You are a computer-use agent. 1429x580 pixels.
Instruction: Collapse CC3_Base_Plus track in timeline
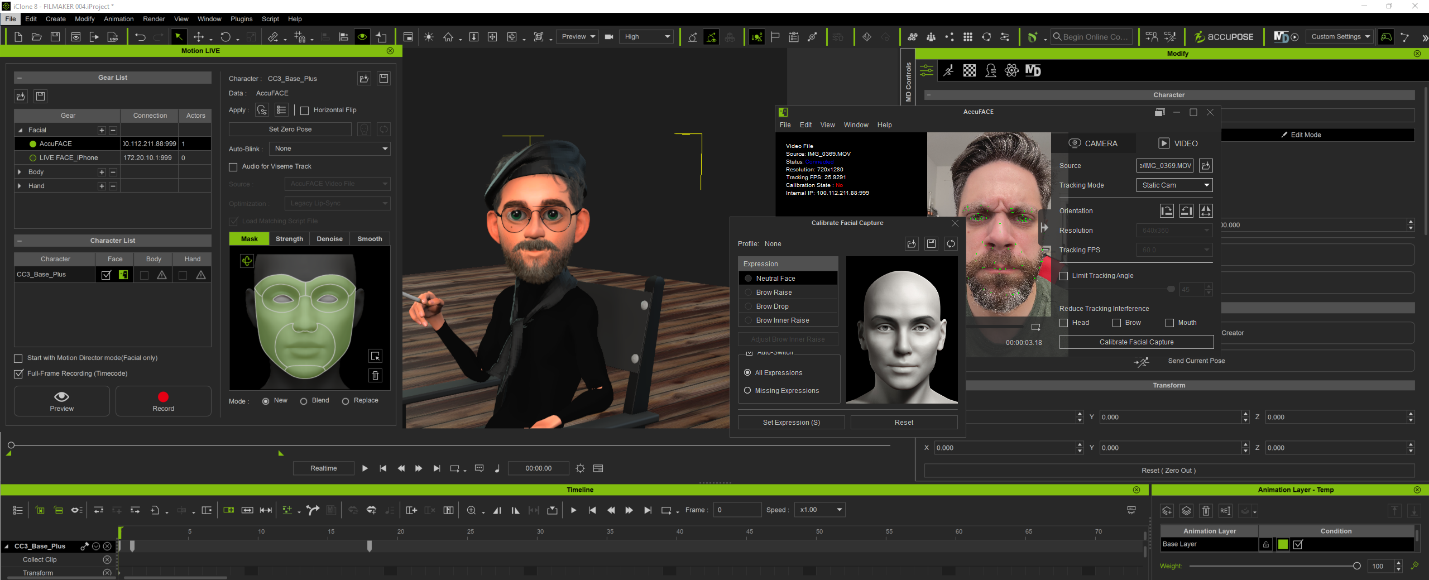pyautogui.click(x=7, y=547)
